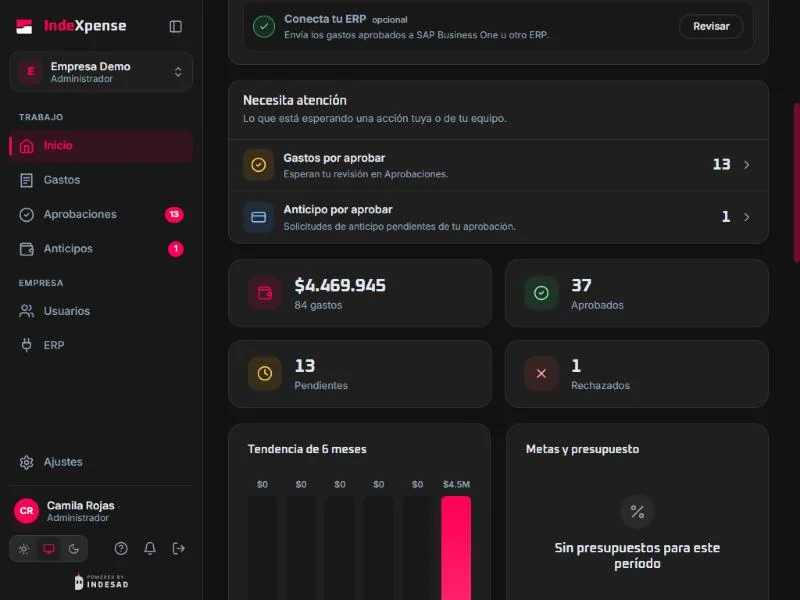Open Gastos in the sidebar
The height and width of the screenshot is (600, 800).
point(101,180)
